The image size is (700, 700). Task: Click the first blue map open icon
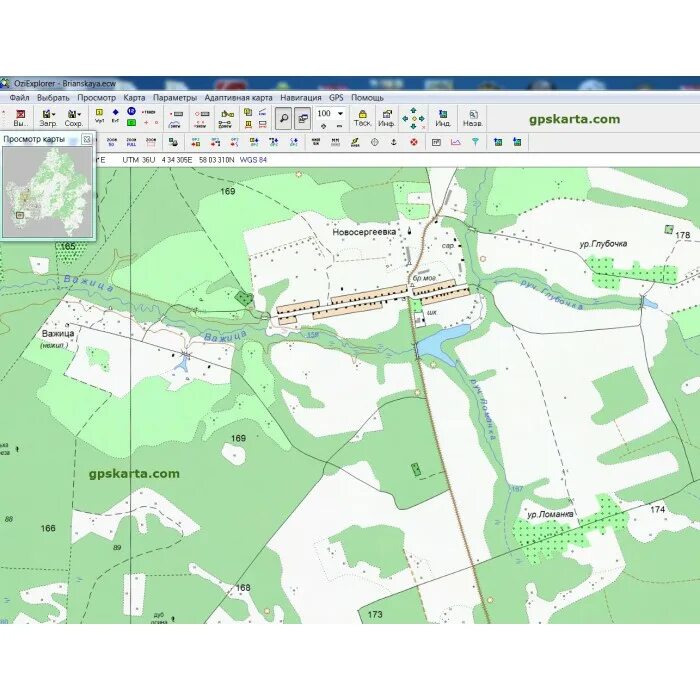(x=498, y=142)
